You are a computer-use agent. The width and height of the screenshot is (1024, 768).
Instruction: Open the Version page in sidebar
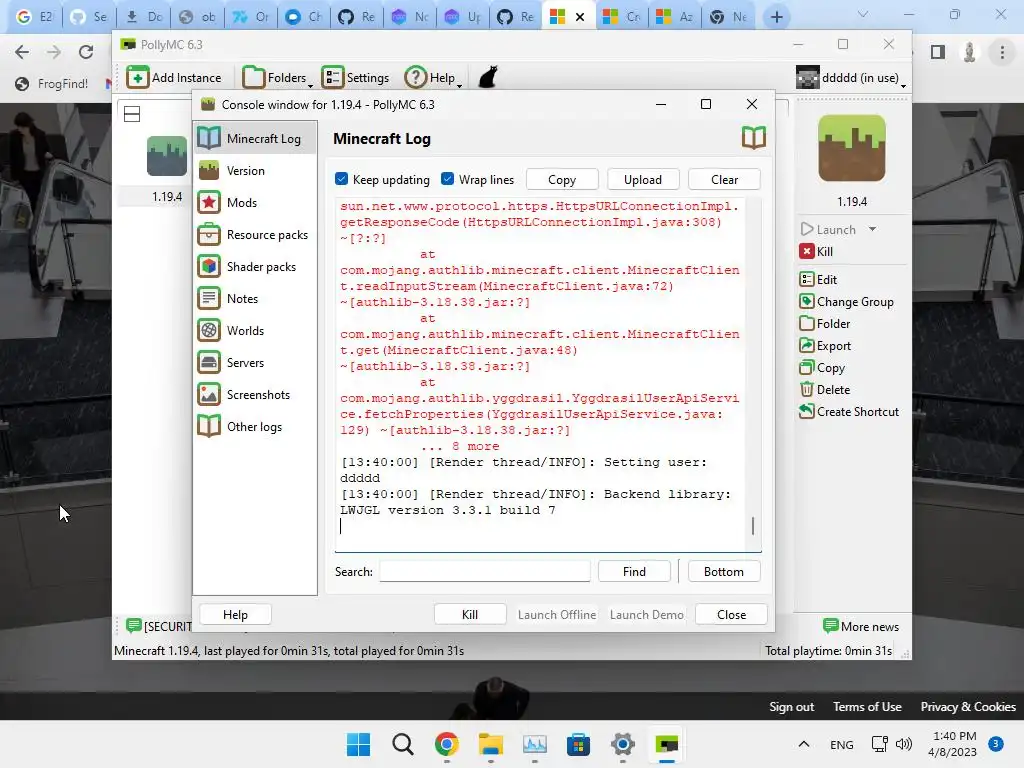click(x=255, y=170)
